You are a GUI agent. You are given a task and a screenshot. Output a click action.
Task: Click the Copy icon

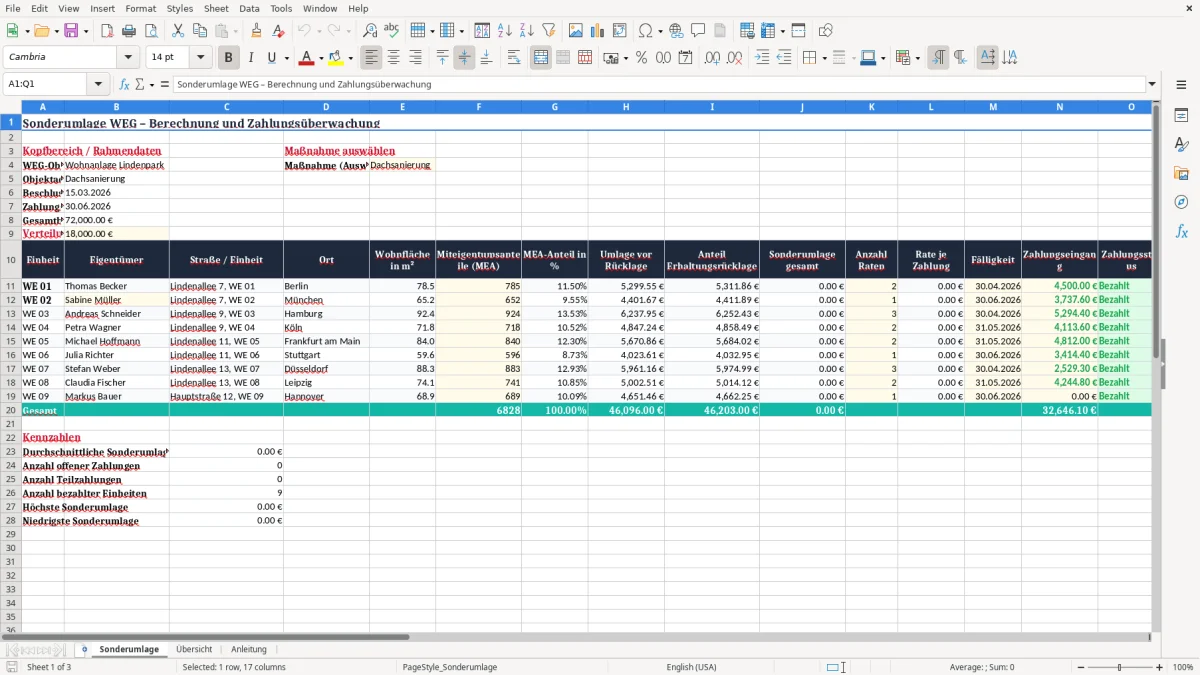200,31
